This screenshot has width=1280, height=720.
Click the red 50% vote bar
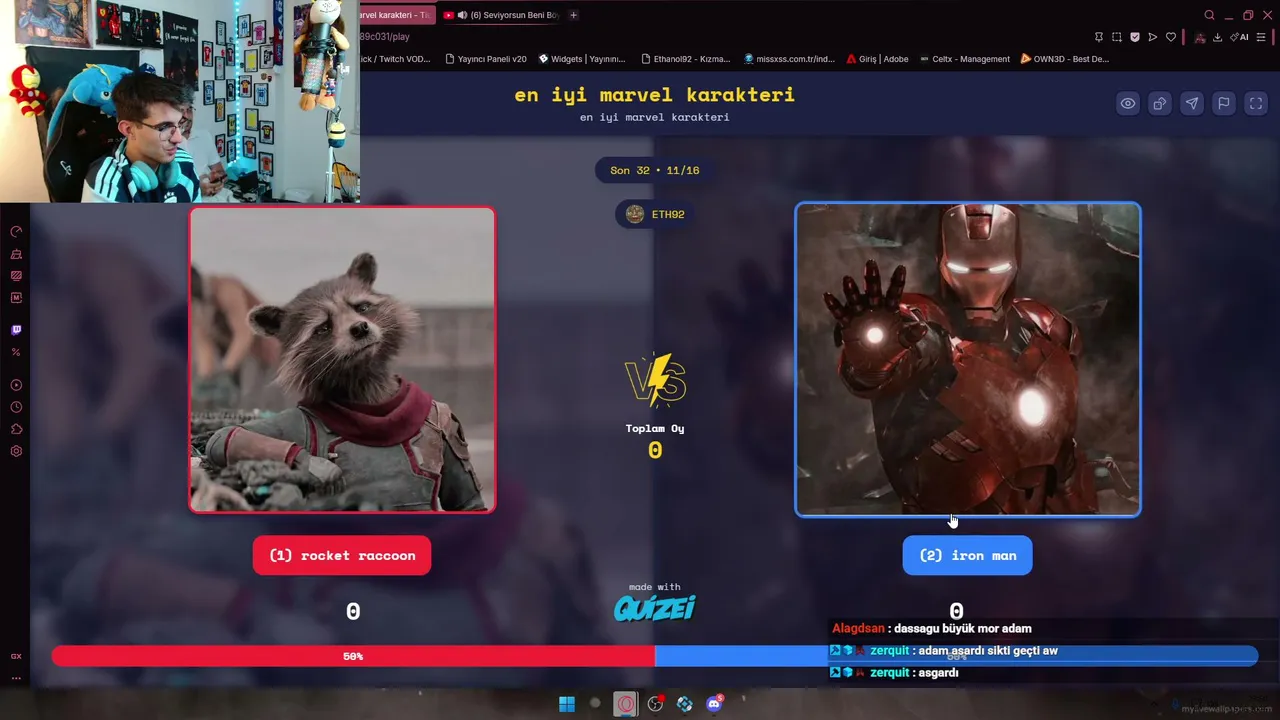(353, 656)
